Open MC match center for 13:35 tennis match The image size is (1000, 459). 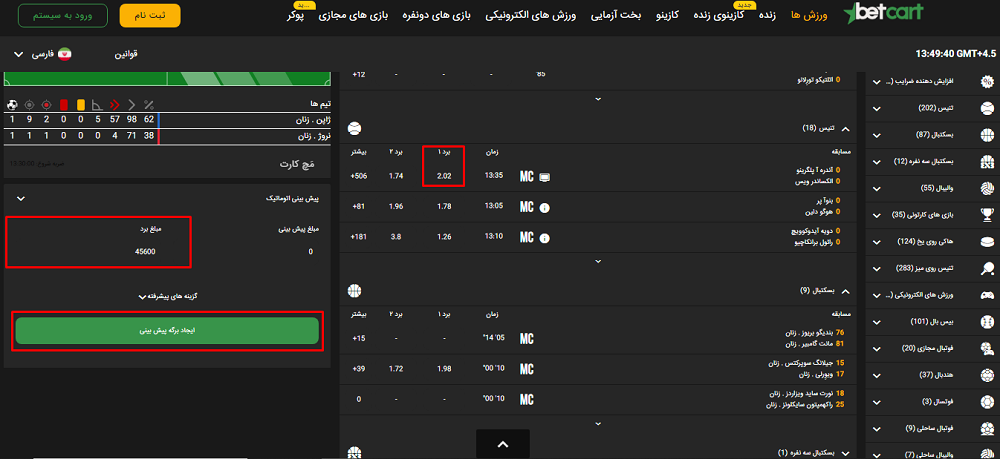[526, 177]
